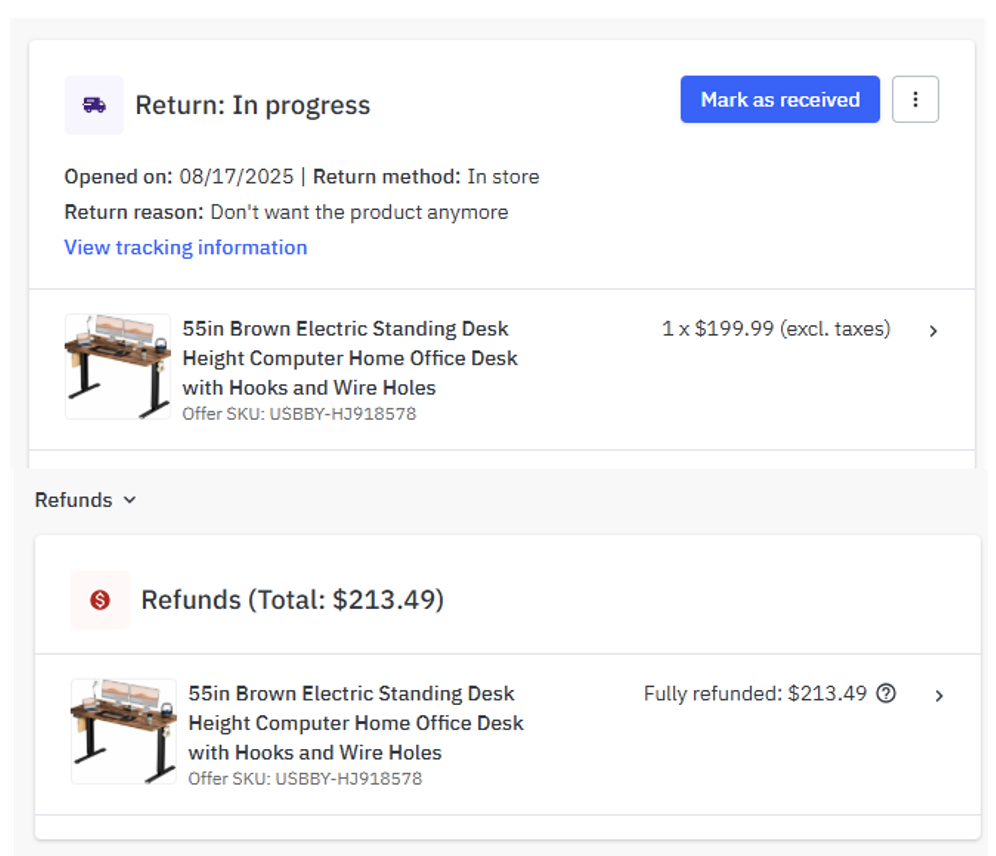Click the help question mark near Fully refunded
The image size is (996, 856).
(885, 693)
